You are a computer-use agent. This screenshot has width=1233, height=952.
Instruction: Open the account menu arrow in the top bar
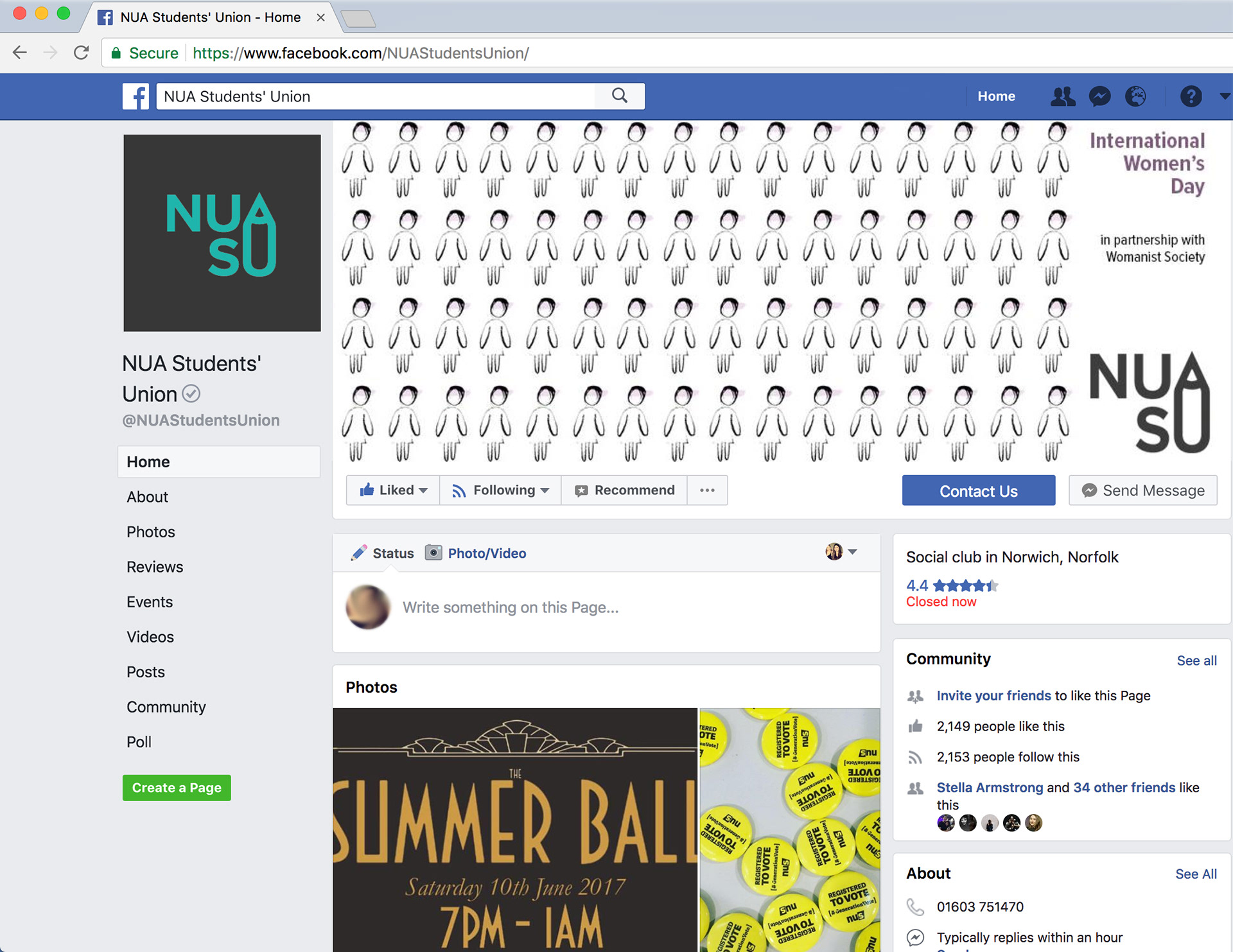pyautogui.click(x=1224, y=96)
